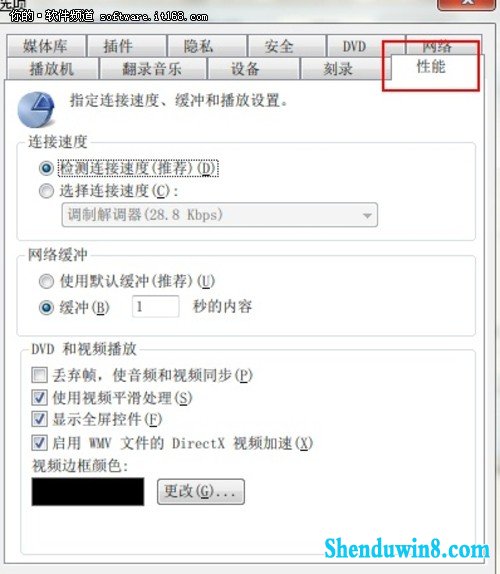Click the performance pie-chart icon
This screenshot has height=574, width=500.
pos(36,109)
